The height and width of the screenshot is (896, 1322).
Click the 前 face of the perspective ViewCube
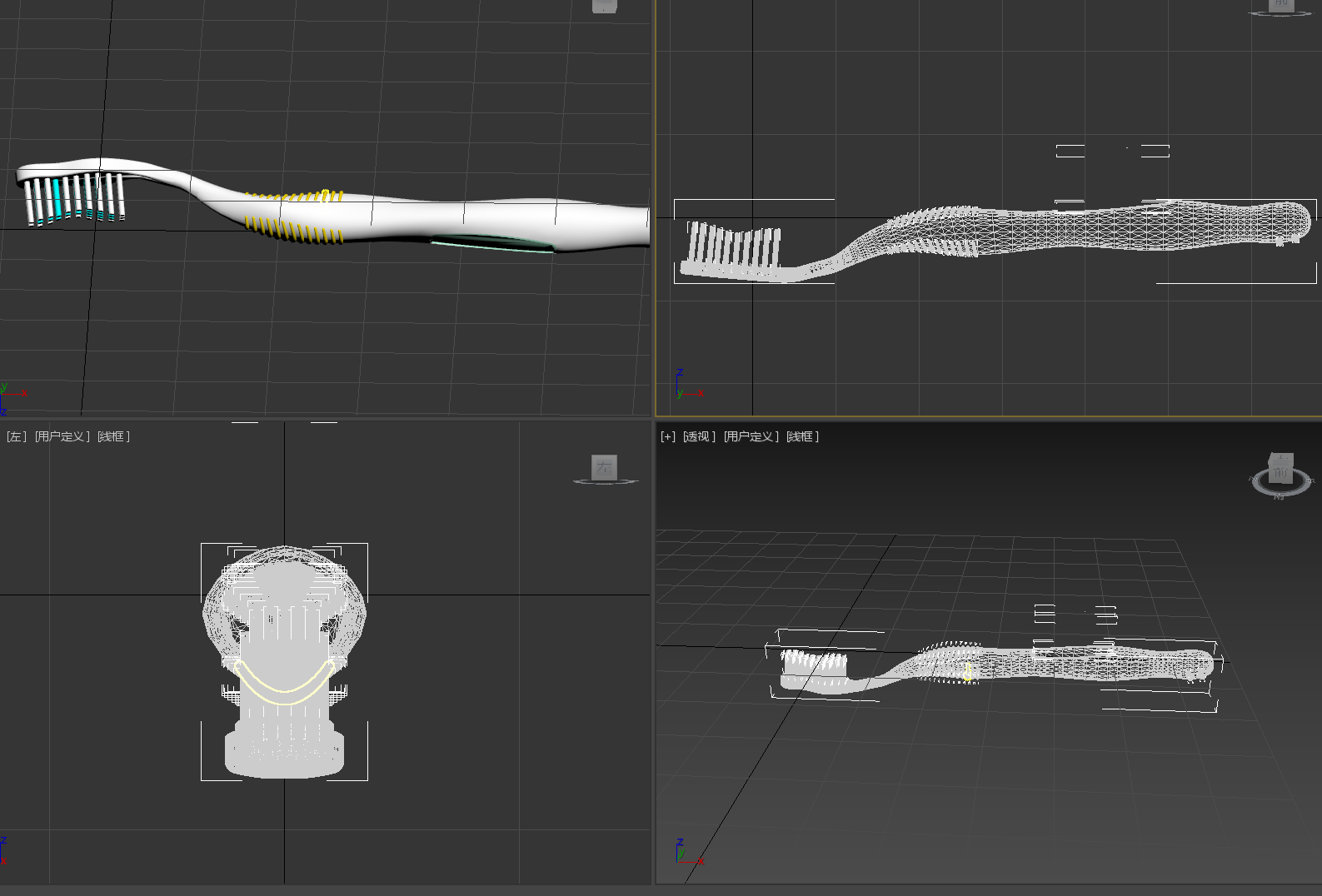click(x=1280, y=471)
